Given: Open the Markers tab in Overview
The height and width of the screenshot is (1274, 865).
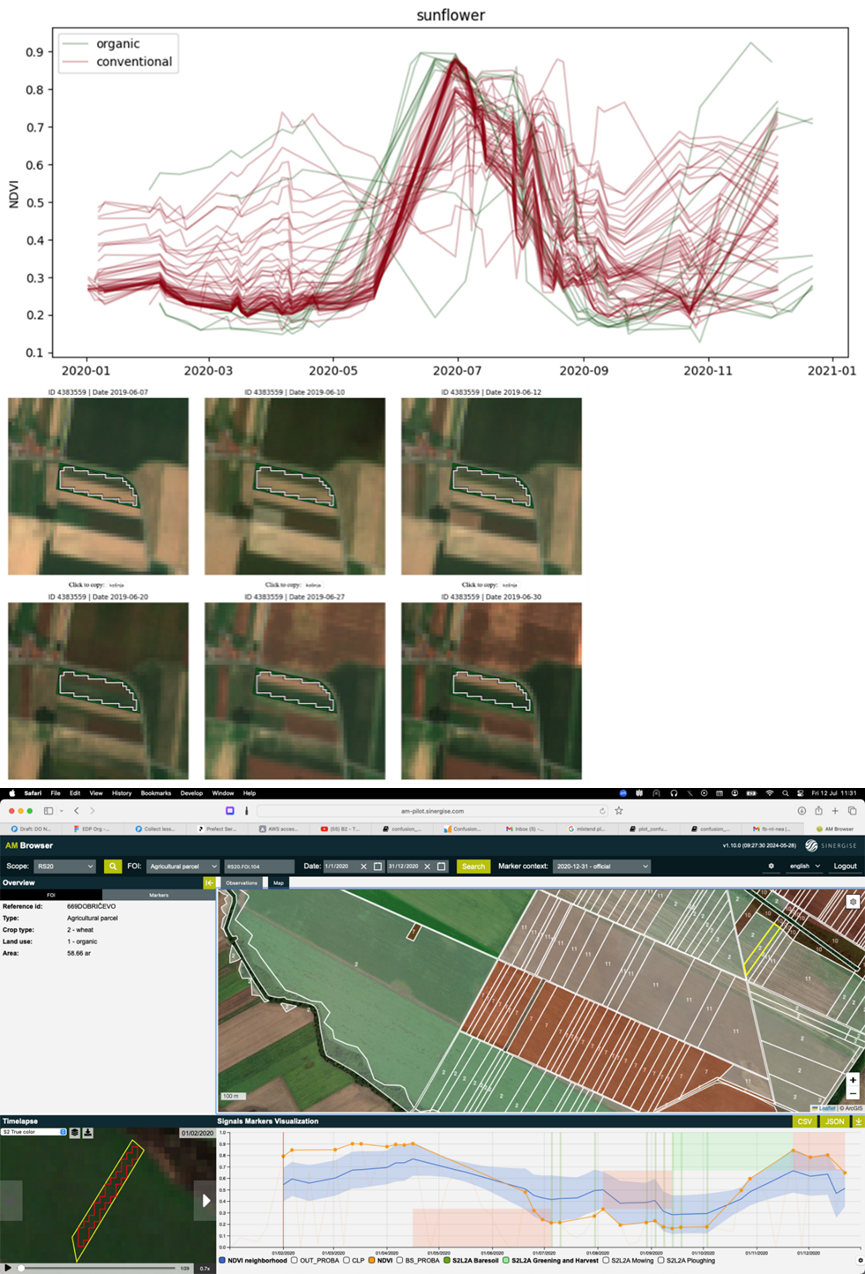Looking at the screenshot, I should [x=157, y=896].
